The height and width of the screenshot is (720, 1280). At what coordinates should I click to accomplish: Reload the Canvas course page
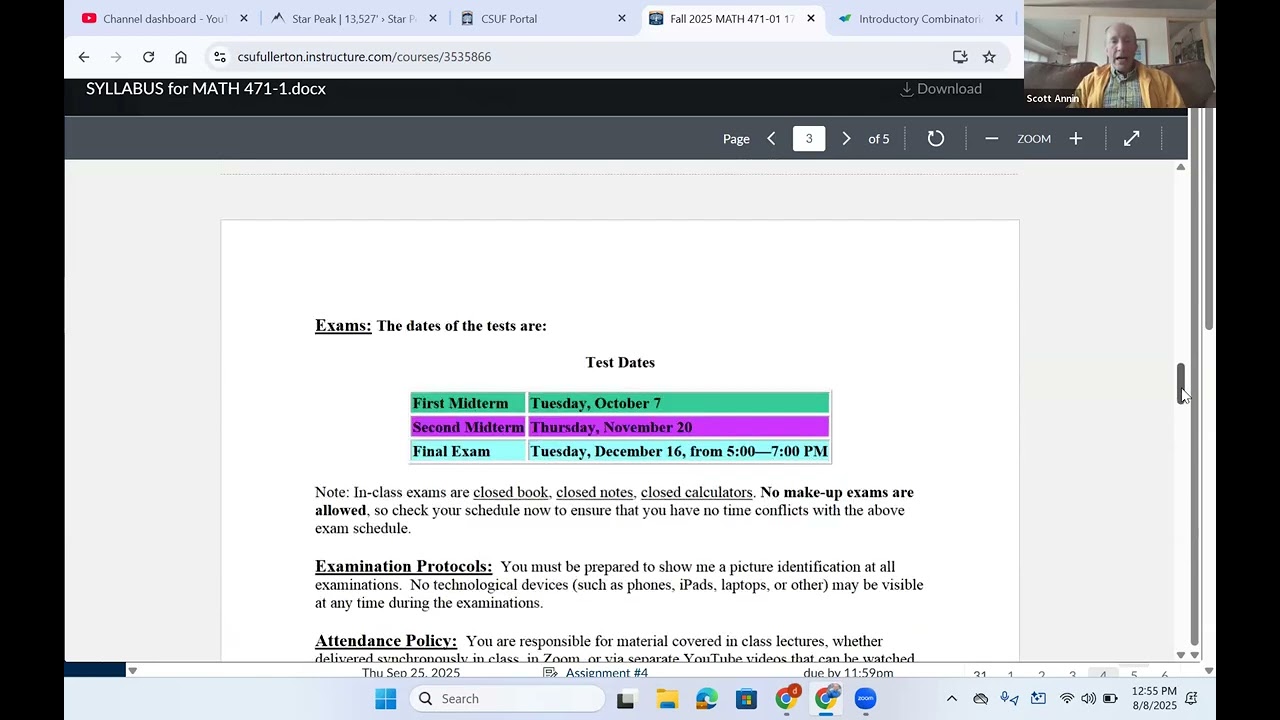[x=148, y=57]
